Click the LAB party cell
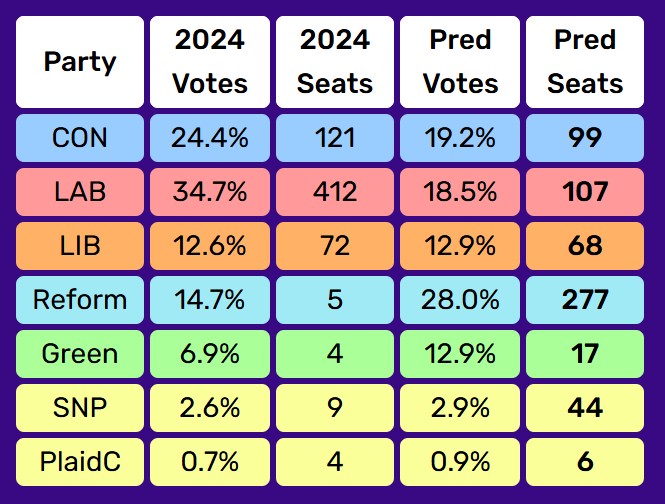Viewport: 665px width, 504px height. pyautogui.click(x=80, y=192)
